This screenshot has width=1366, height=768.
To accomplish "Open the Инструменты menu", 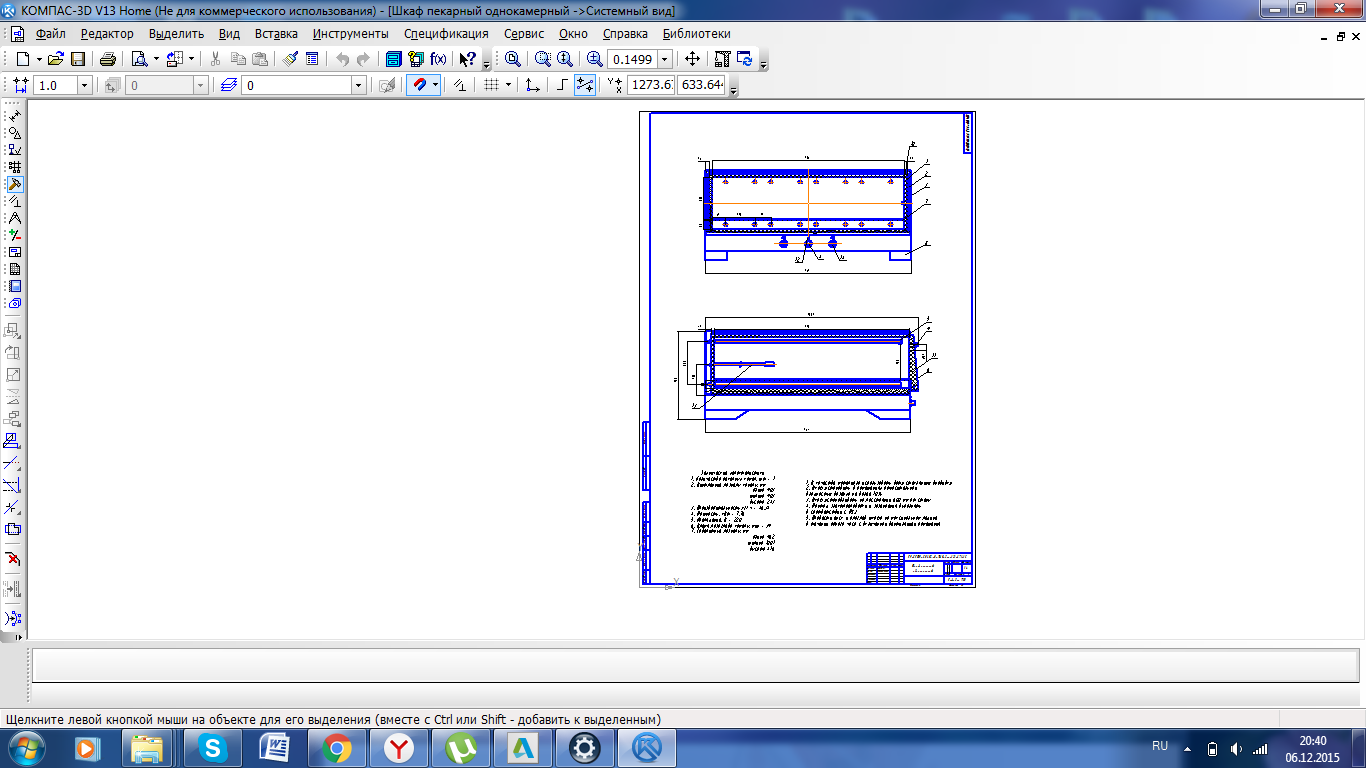I will point(351,33).
